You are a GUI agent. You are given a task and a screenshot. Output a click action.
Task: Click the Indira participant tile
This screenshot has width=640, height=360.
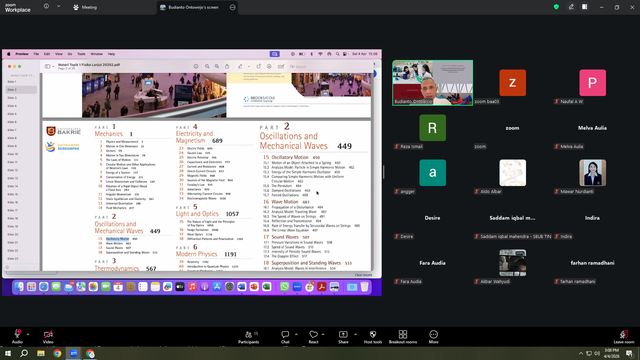click(x=592, y=218)
